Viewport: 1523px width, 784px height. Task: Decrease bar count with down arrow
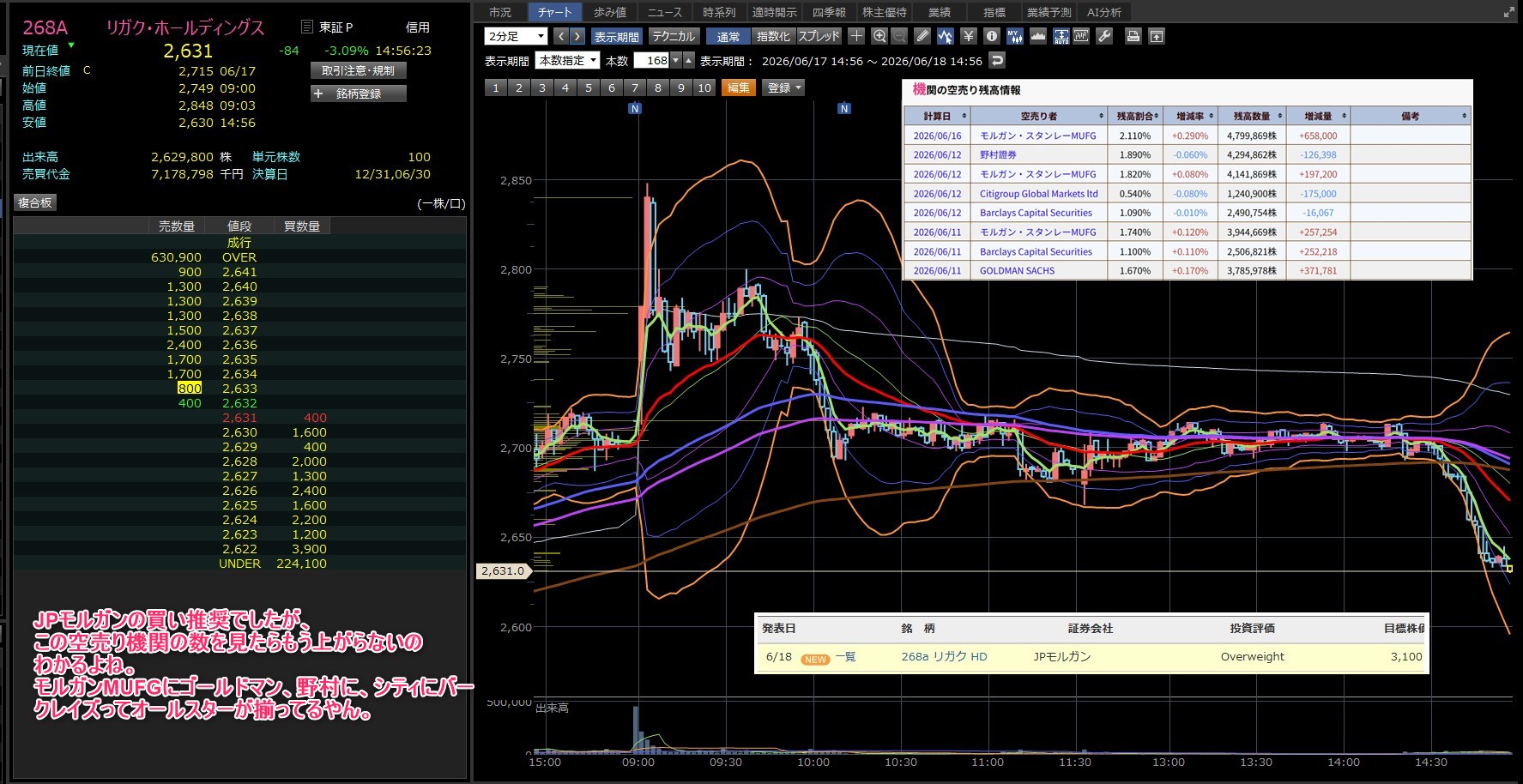[676, 60]
